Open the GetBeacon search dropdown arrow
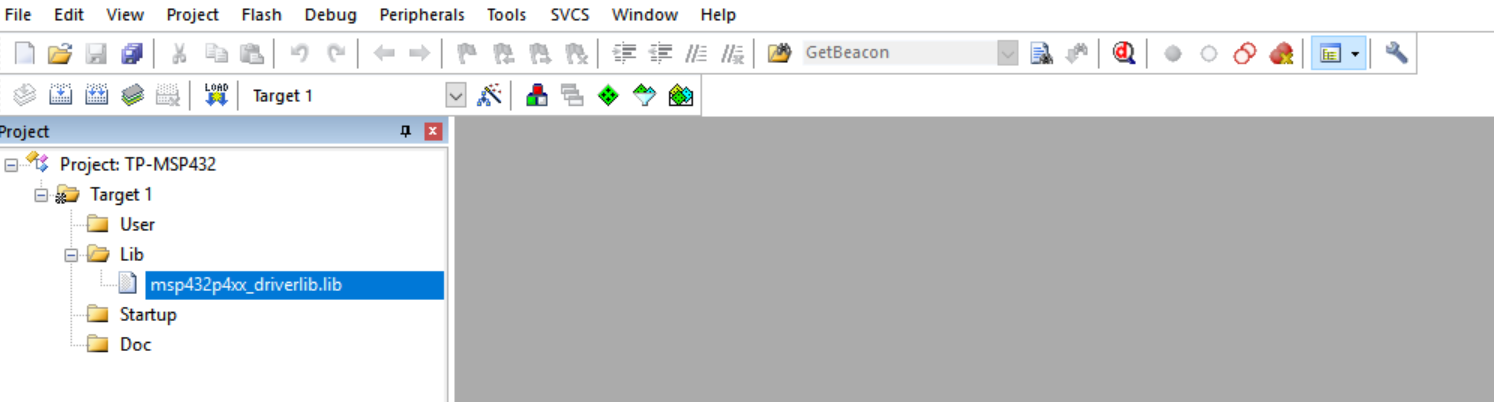 [1008, 54]
